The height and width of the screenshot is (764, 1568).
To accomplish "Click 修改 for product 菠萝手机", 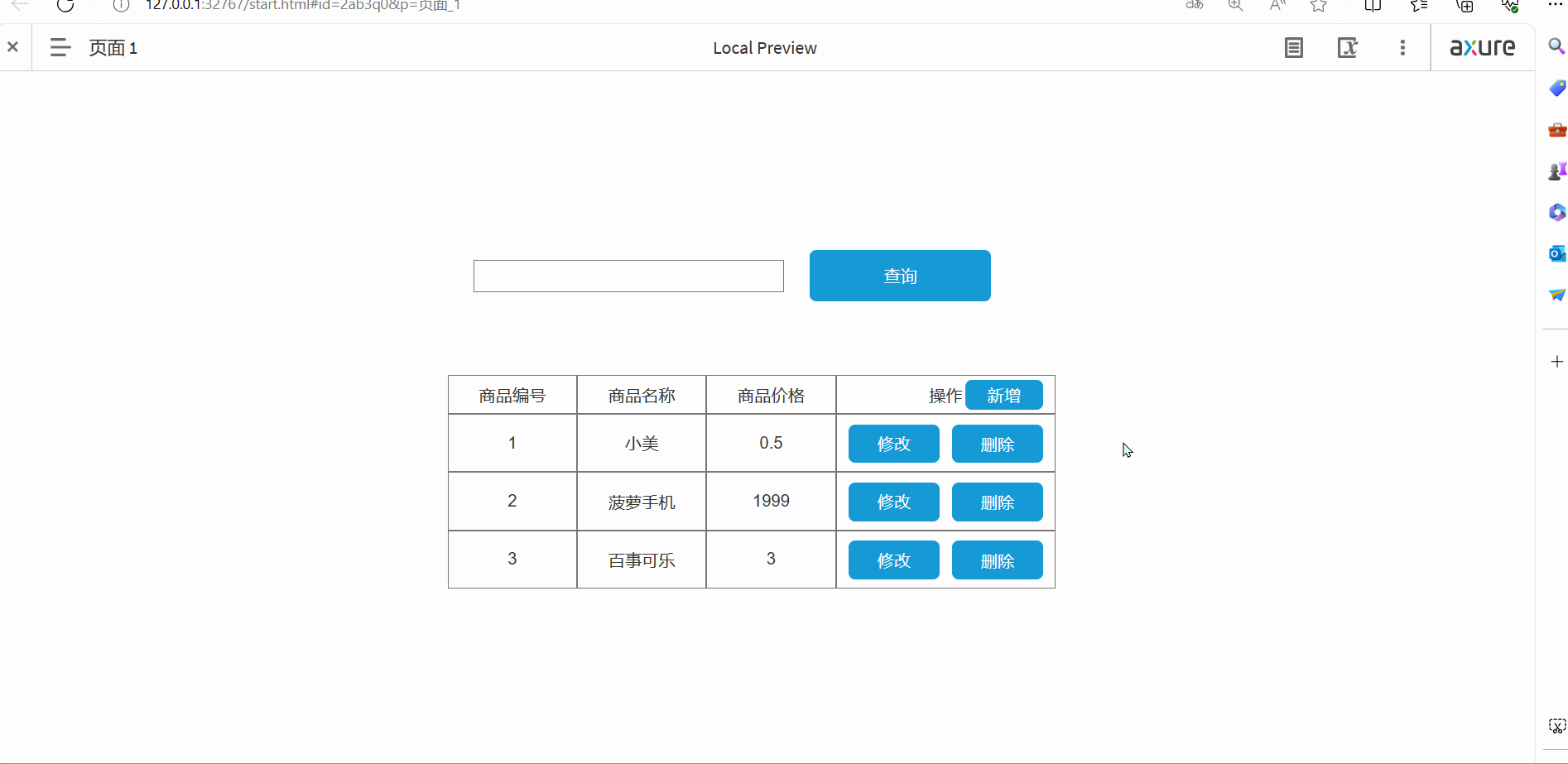I will [894, 502].
